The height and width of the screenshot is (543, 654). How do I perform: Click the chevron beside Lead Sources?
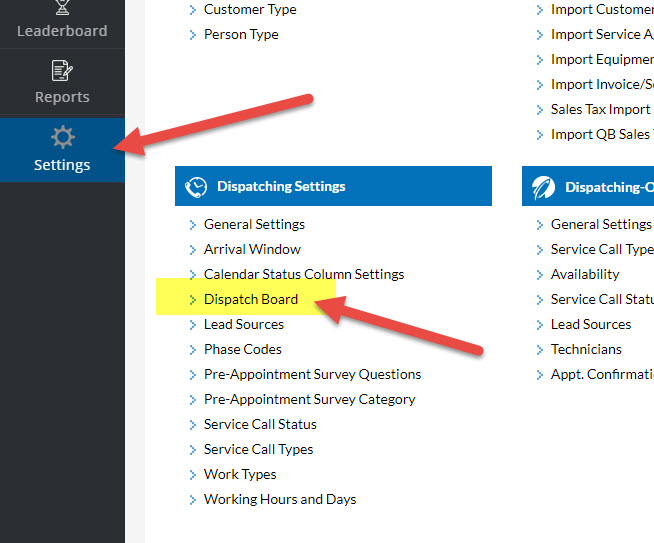[x=193, y=325]
